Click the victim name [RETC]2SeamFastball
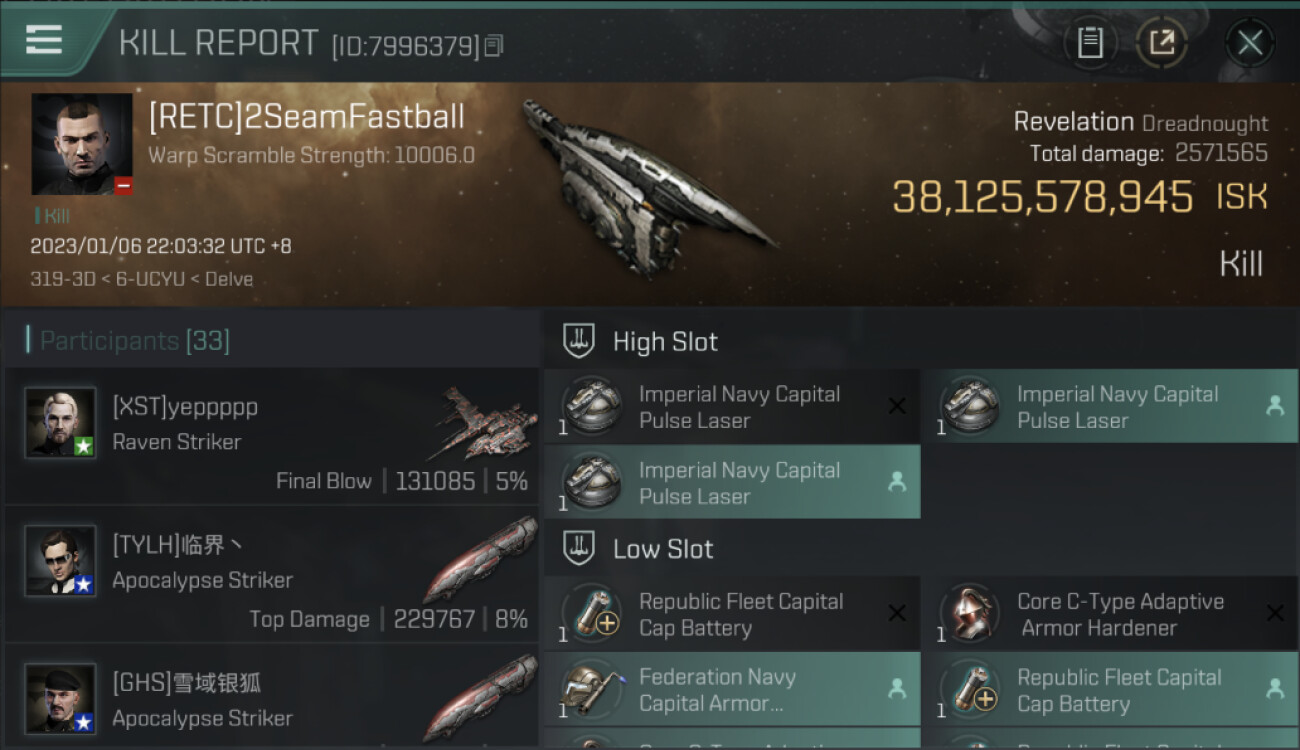Viewport: 1300px width, 750px height. coord(306,117)
